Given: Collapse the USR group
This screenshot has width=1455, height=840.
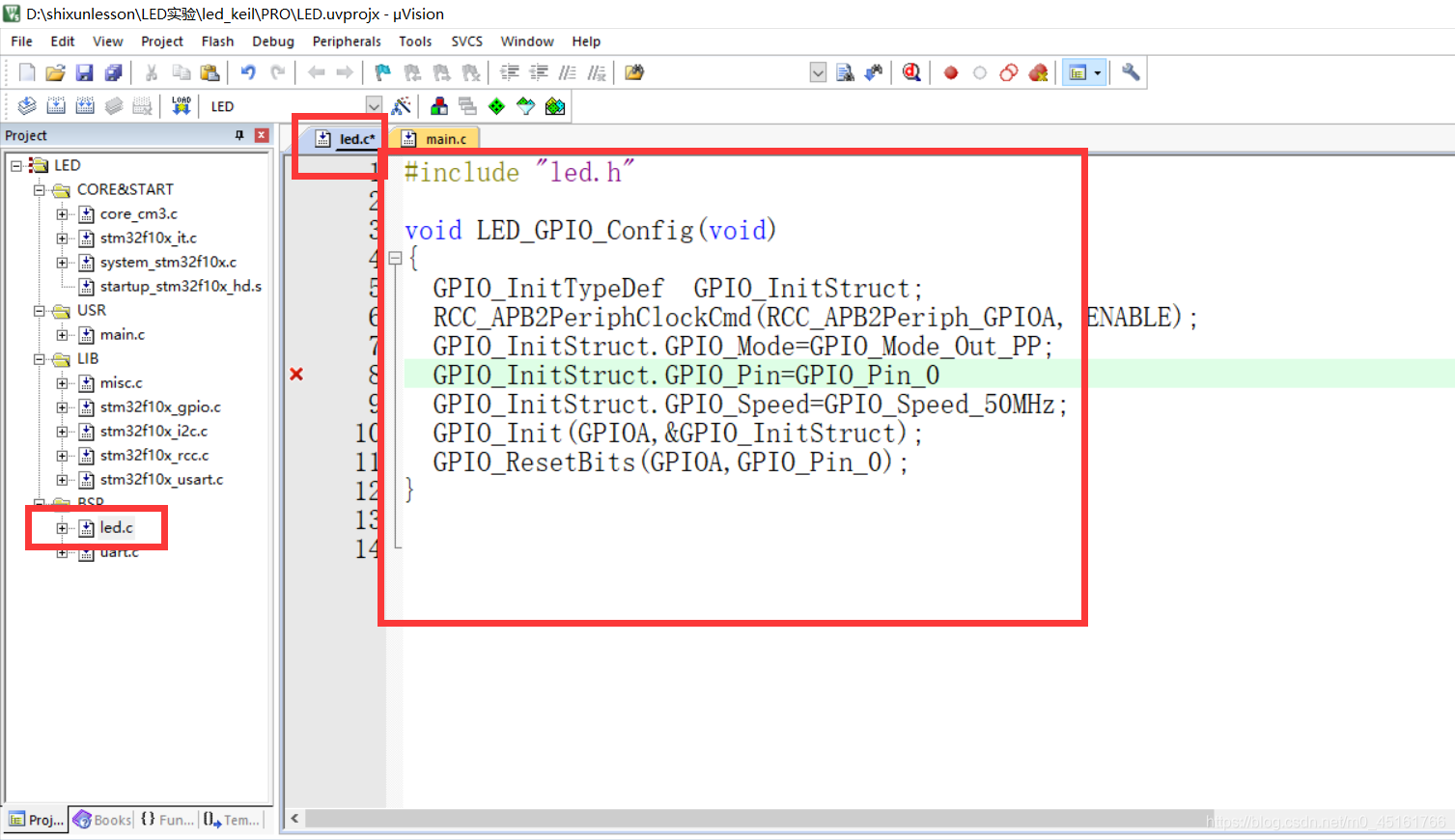Looking at the screenshot, I should point(40,311).
